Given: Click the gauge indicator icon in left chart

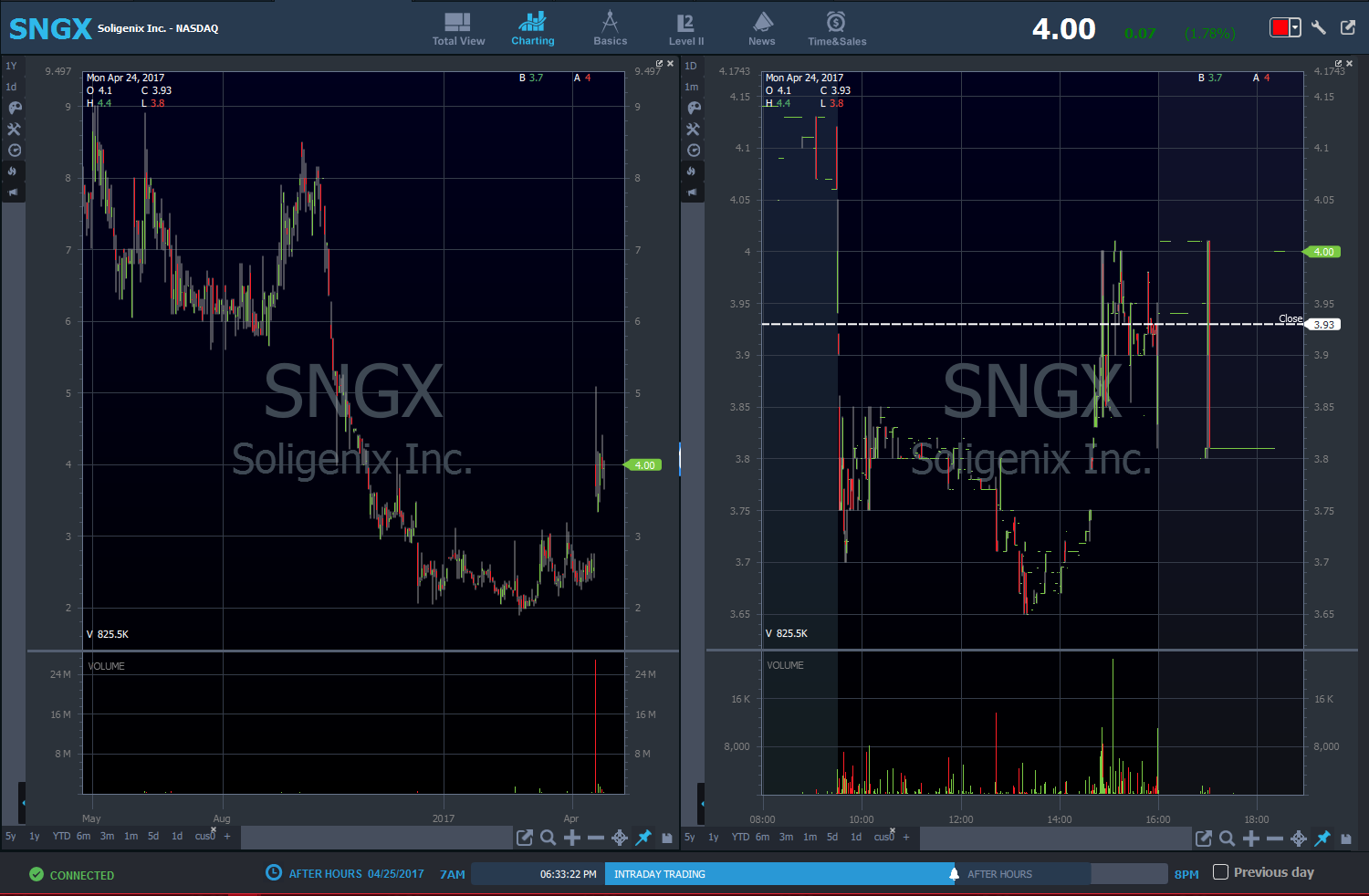Looking at the screenshot, I should (14, 151).
